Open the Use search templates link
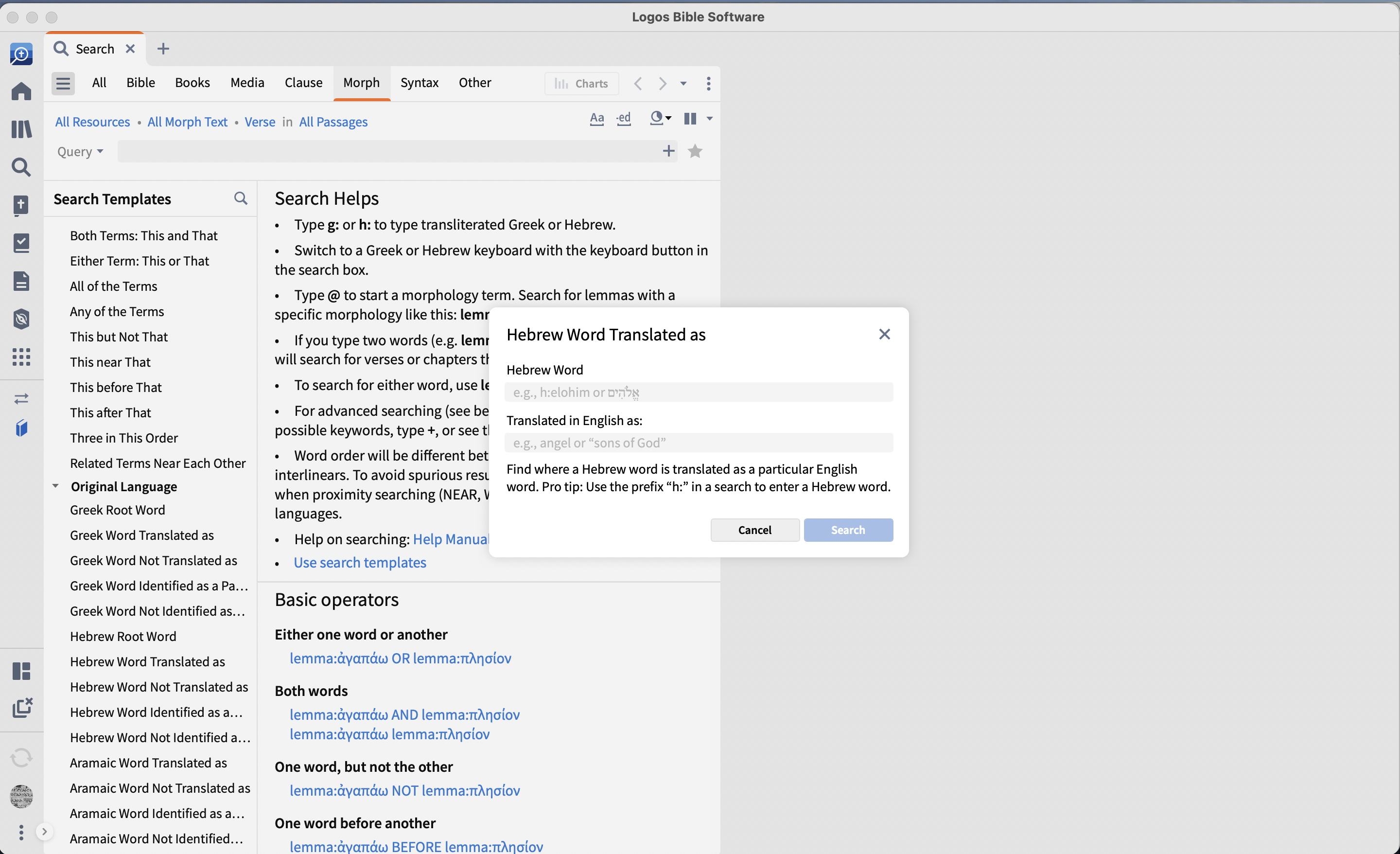The width and height of the screenshot is (1400, 854). coord(360,562)
